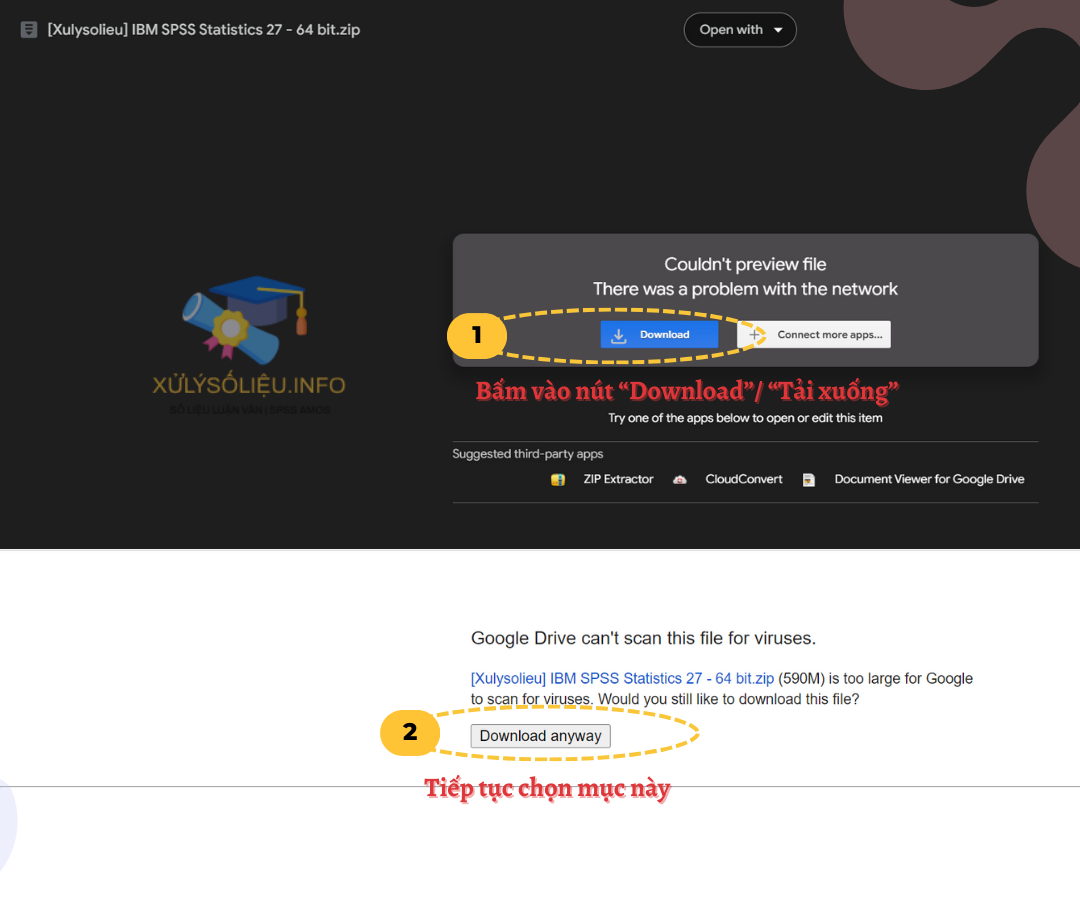Click the CloudConvert cloud icon
The height and width of the screenshot is (908, 1080).
(680, 479)
